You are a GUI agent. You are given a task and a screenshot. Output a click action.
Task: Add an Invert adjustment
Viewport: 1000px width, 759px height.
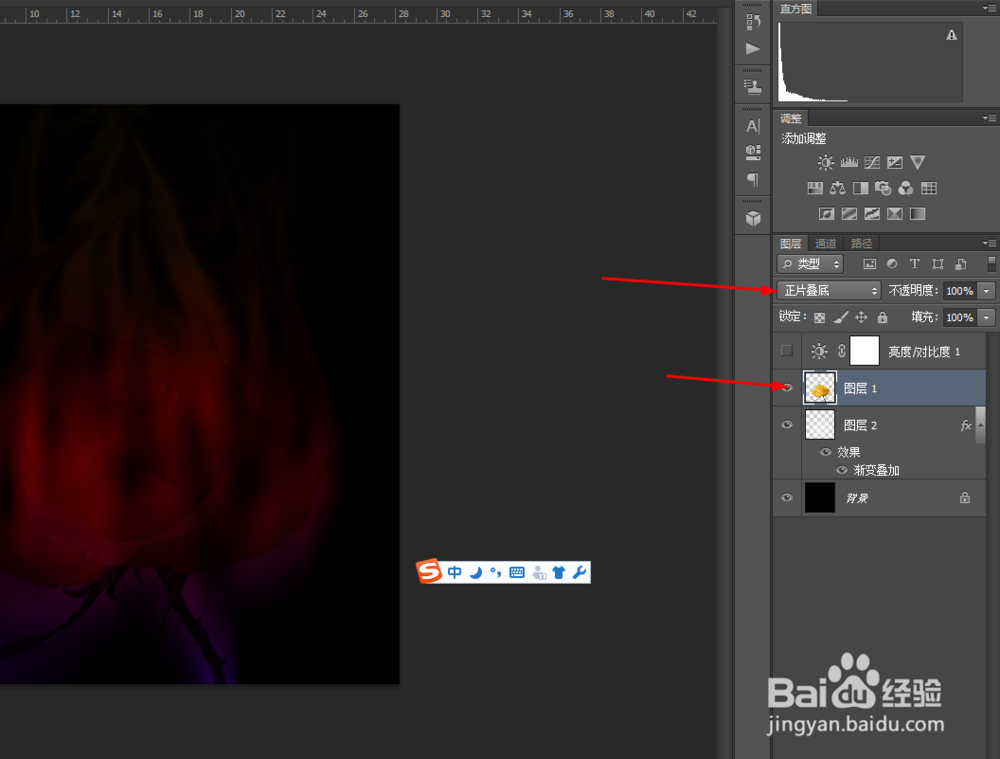point(827,214)
